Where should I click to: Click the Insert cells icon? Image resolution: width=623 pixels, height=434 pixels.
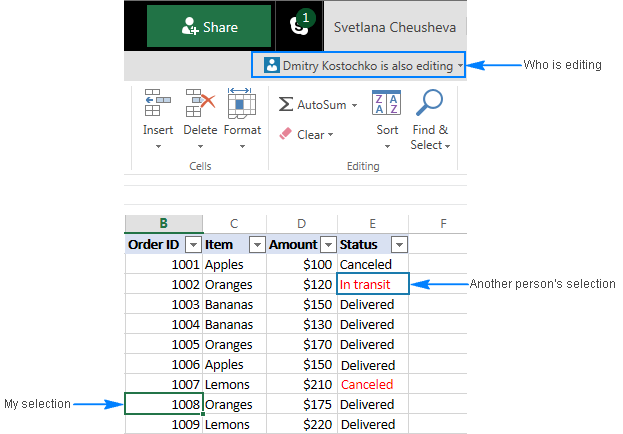point(157,103)
